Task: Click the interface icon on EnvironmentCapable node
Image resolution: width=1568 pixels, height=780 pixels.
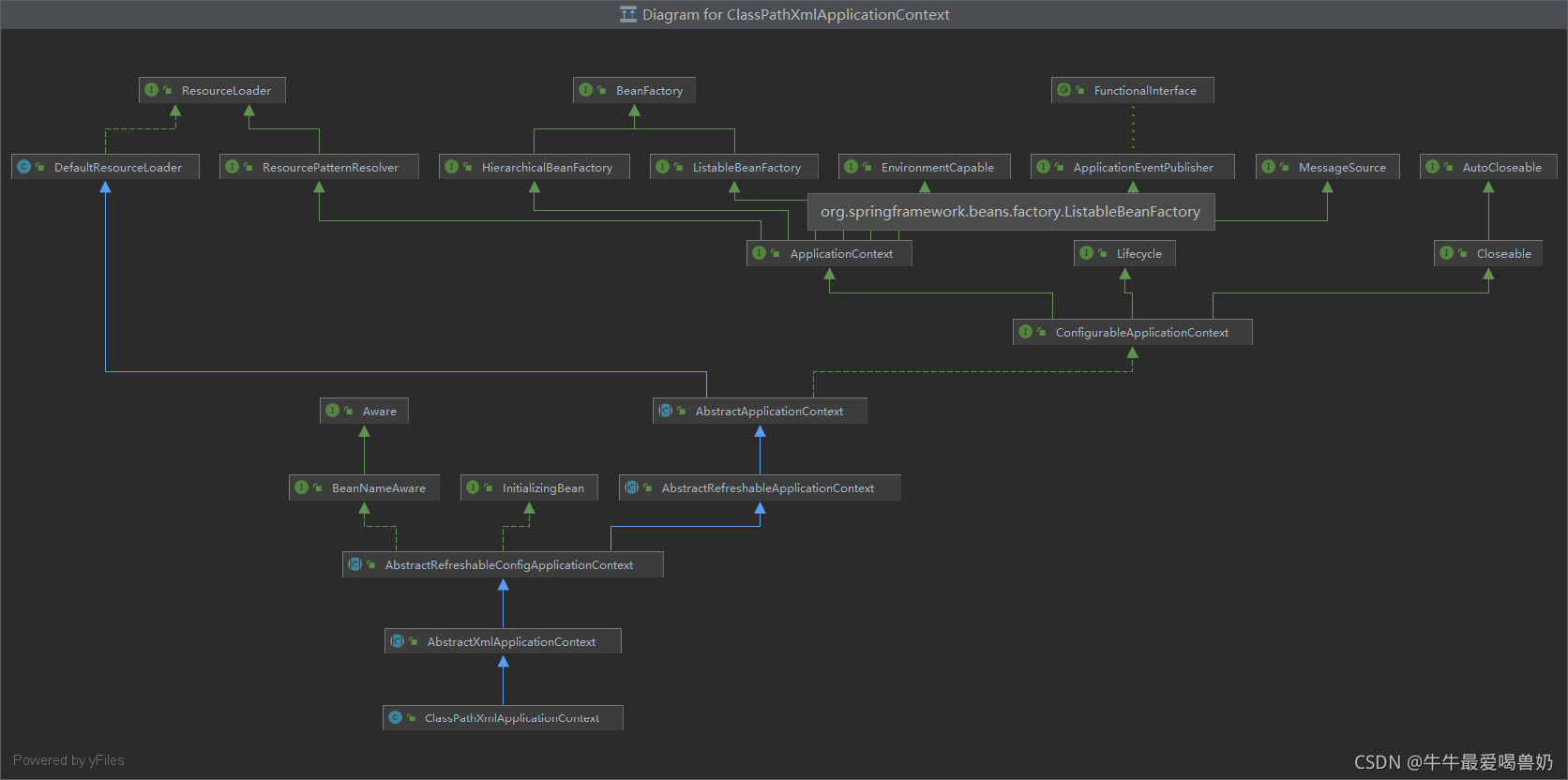Action: [x=852, y=167]
